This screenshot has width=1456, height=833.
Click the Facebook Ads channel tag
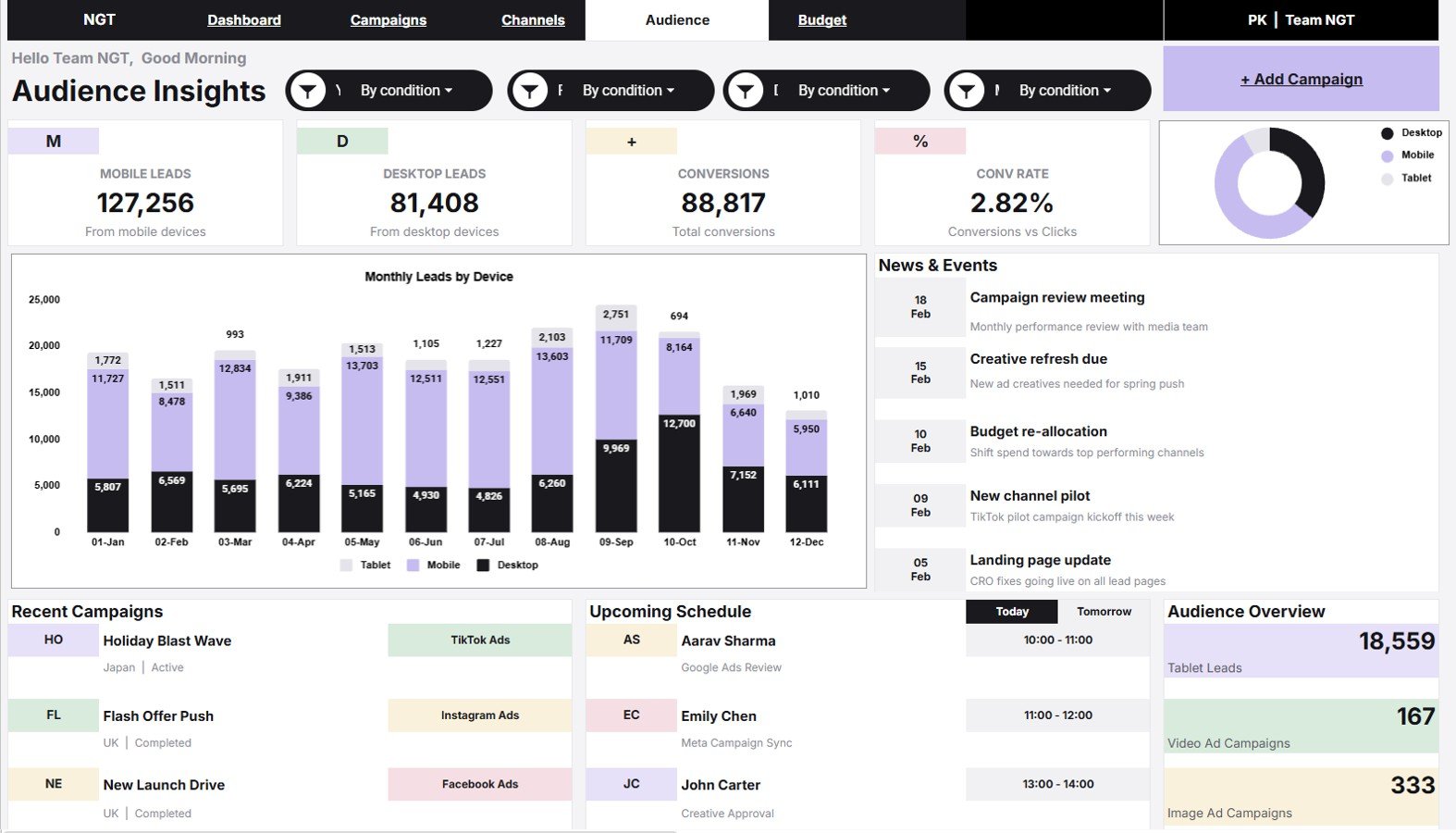(480, 784)
